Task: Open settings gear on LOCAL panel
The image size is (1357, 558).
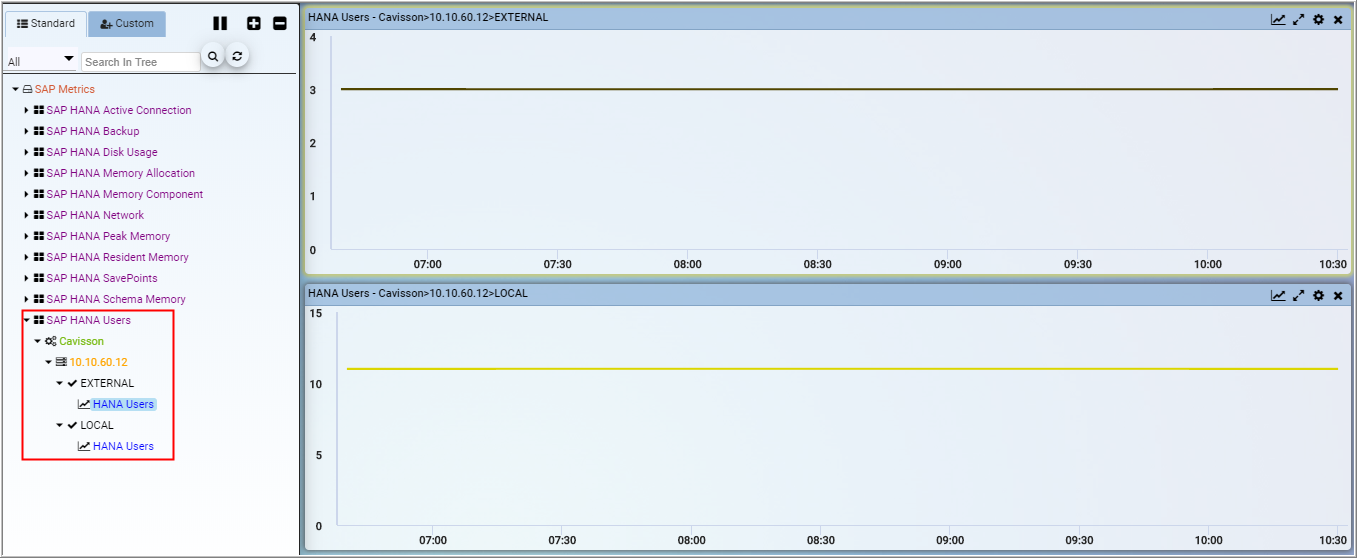Action: pos(1319,295)
